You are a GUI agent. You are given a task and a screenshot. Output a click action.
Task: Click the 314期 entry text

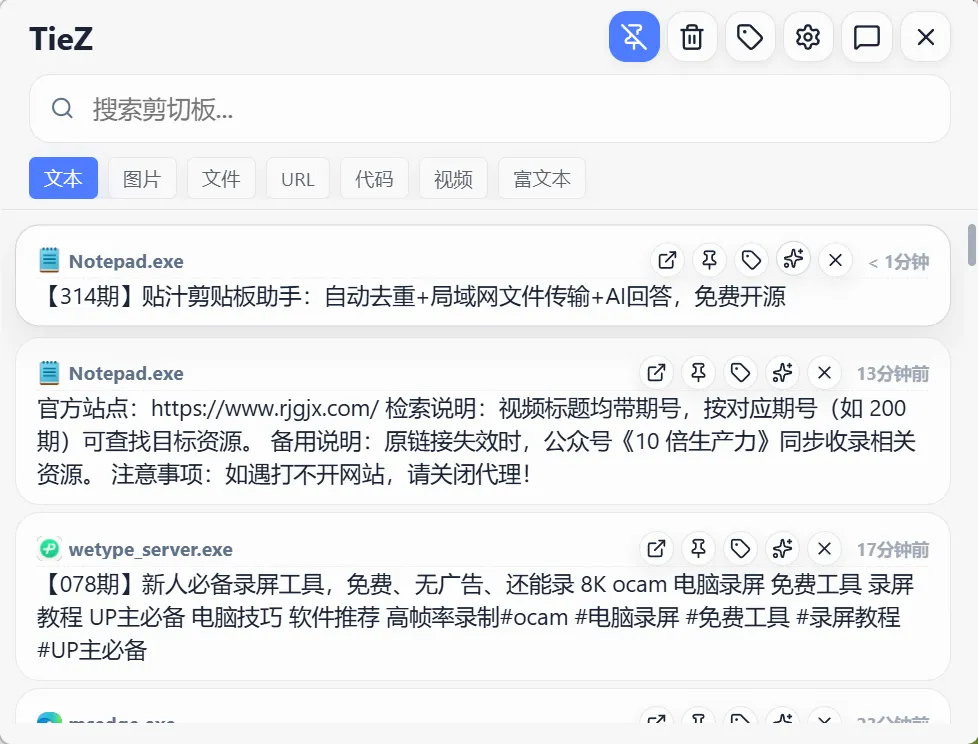pos(412,296)
